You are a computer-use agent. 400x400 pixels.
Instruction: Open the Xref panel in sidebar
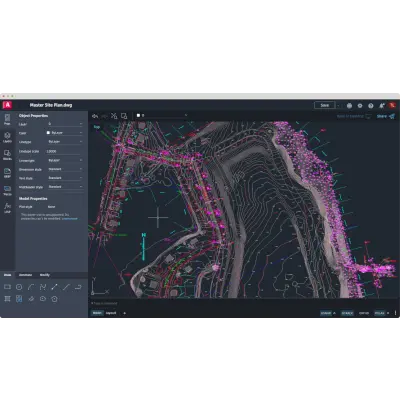click(7, 173)
